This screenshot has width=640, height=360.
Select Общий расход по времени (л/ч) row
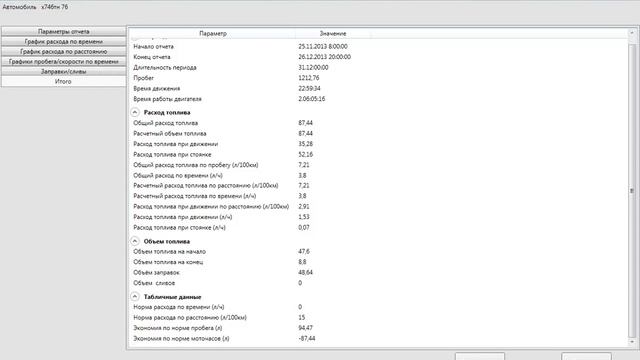379,176
